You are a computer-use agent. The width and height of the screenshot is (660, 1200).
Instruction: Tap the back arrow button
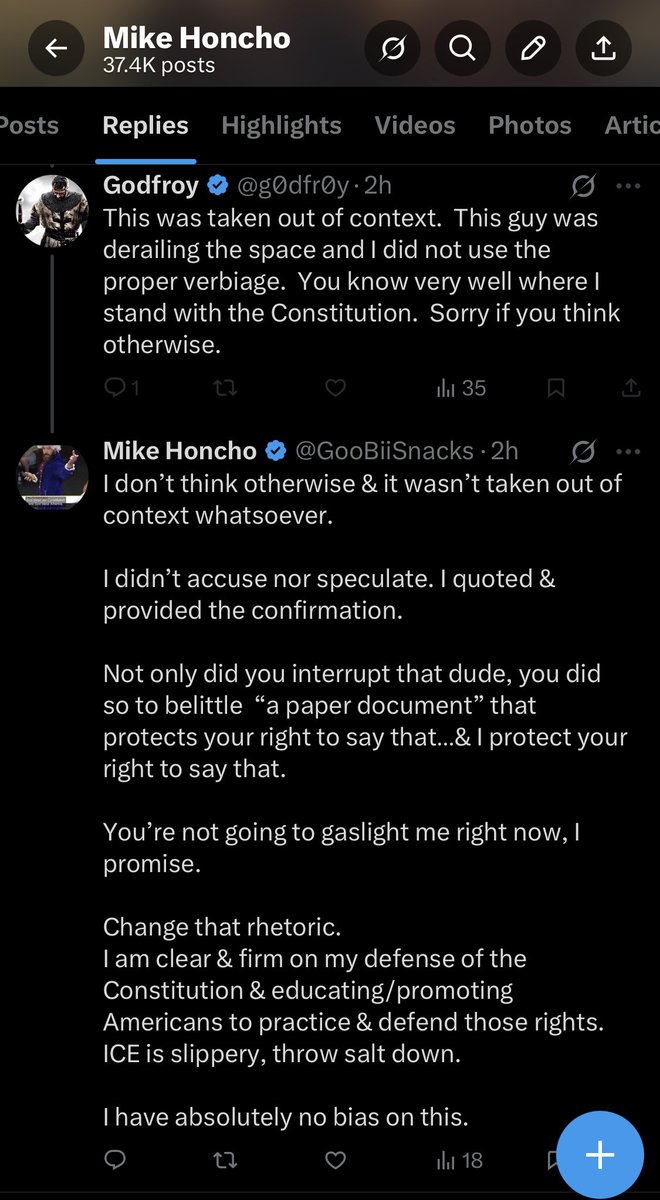coord(56,49)
